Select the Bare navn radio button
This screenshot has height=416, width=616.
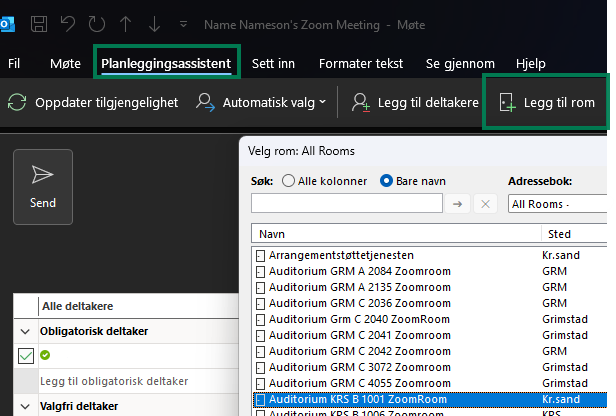[x=386, y=181]
